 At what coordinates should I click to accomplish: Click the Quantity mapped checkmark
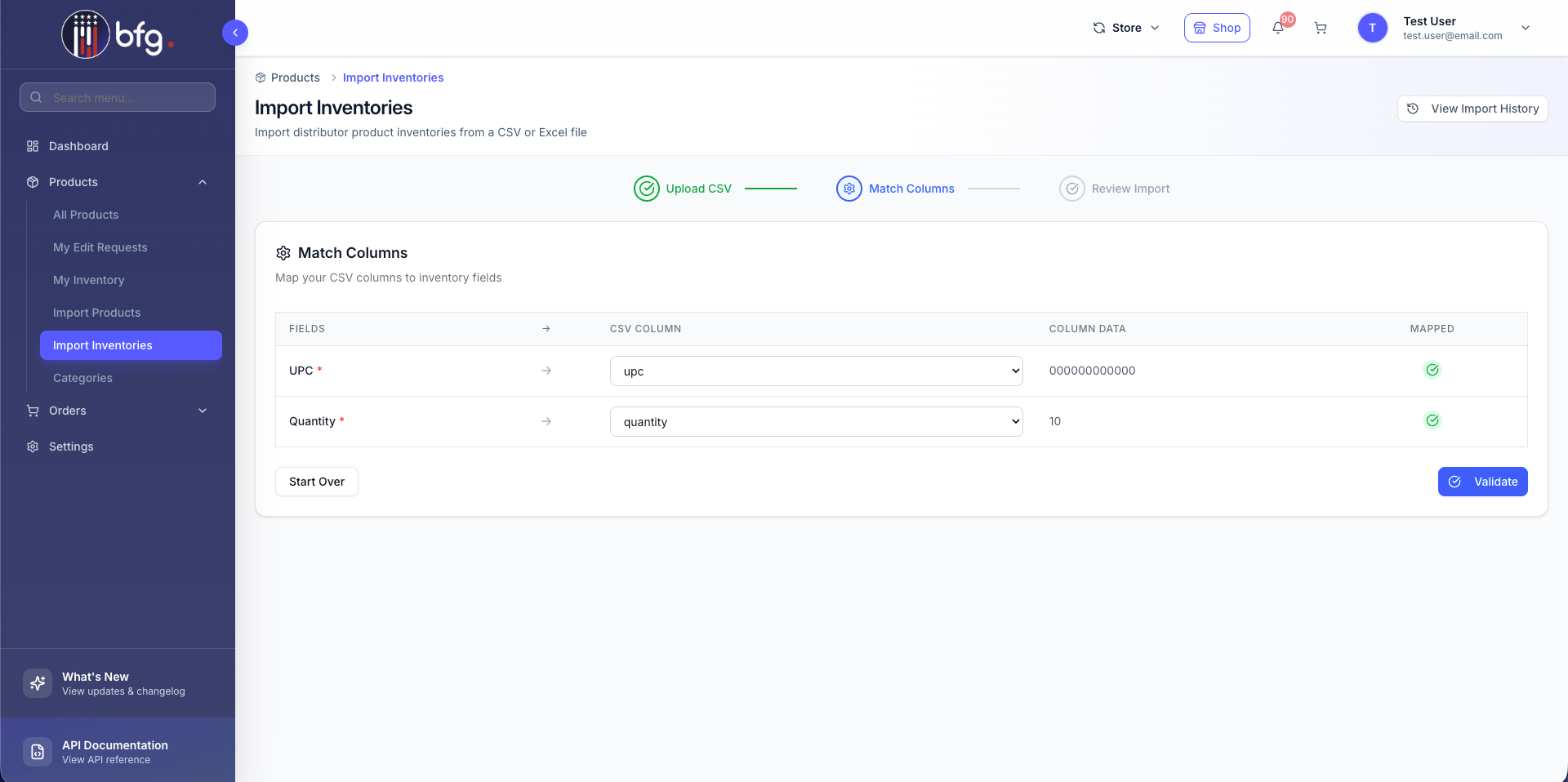click(1432, 420)
